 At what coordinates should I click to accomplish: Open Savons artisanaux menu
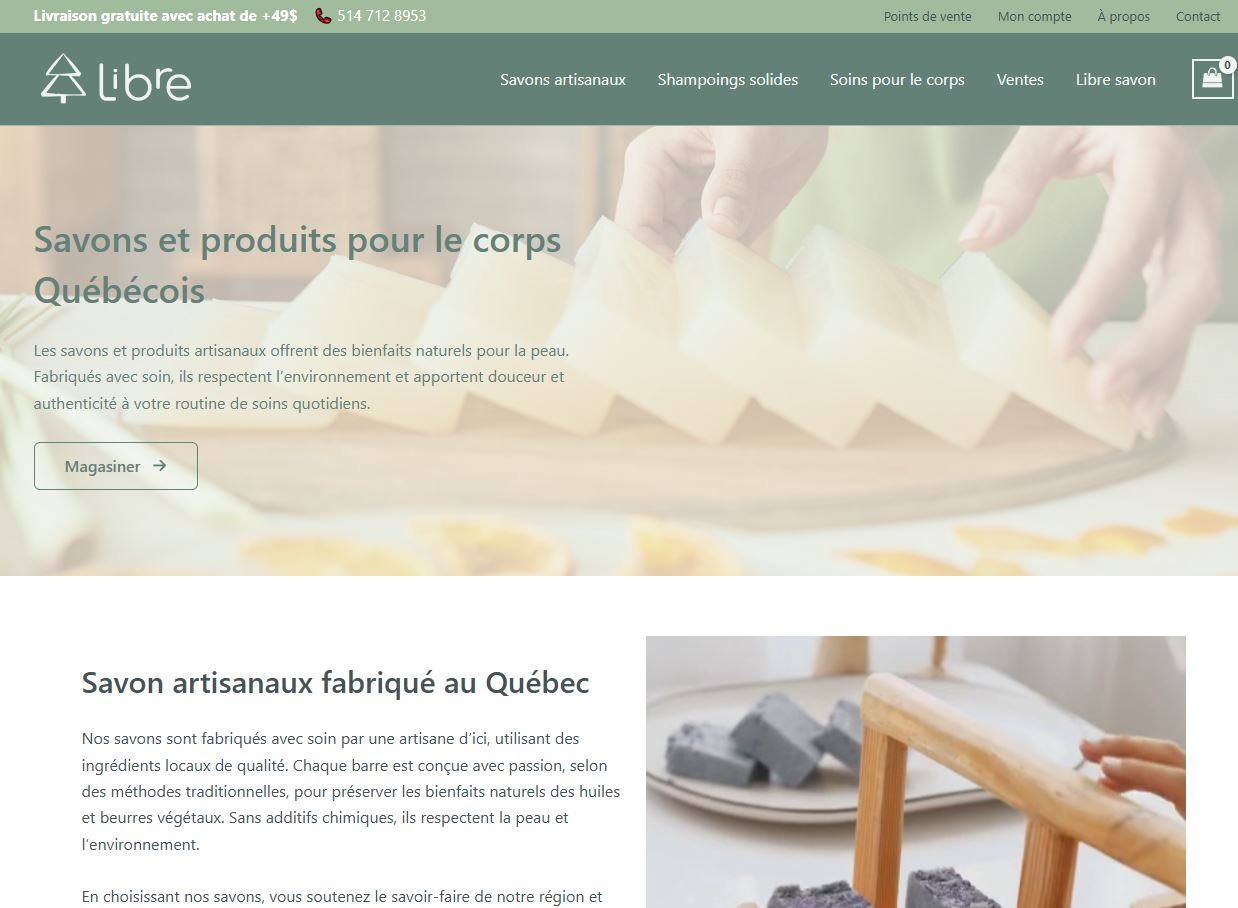click(x=563, y=80)
